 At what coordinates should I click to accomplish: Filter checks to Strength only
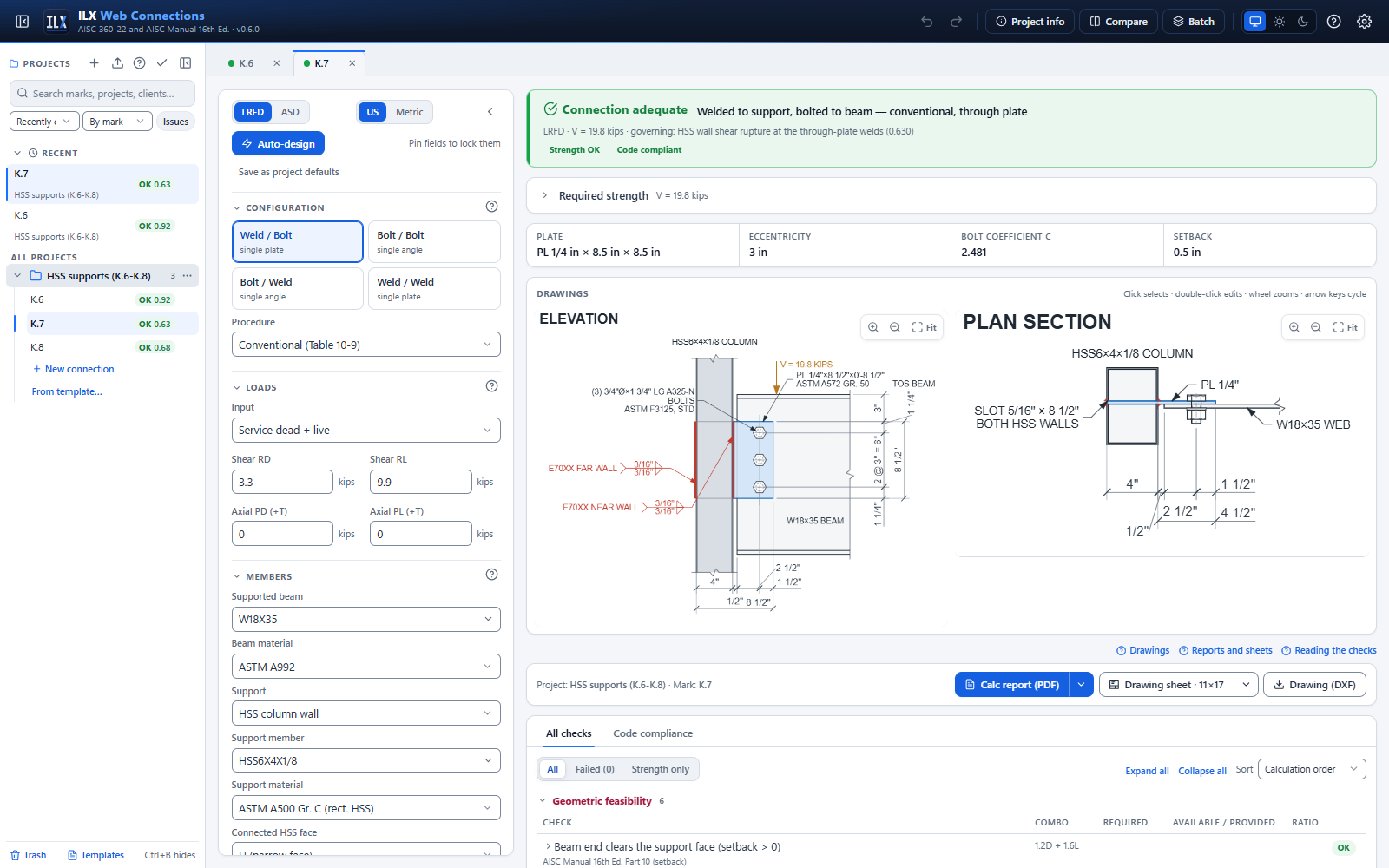[661, 769]
